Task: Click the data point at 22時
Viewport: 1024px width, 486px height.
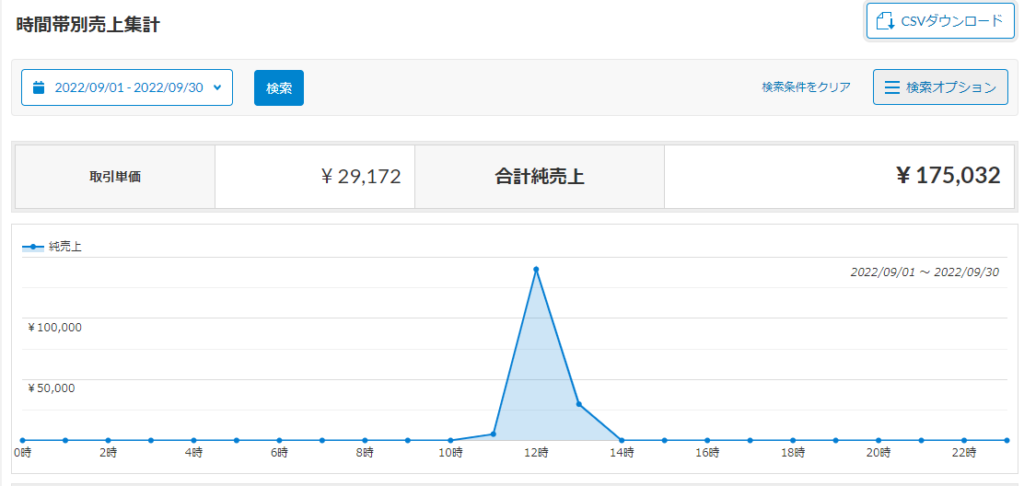Action: tap(965, 440)
